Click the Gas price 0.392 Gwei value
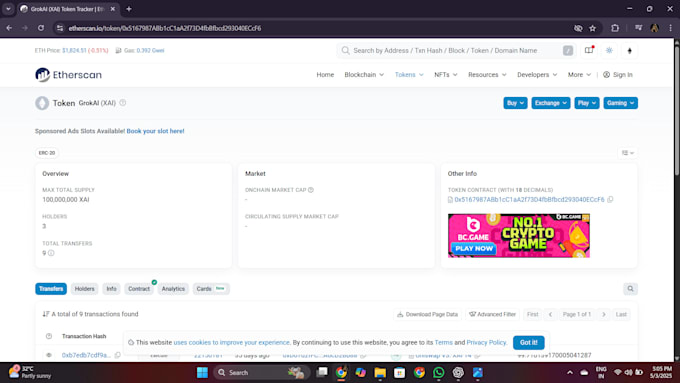Viewport: 680px width, 383px height. [150, 50]
